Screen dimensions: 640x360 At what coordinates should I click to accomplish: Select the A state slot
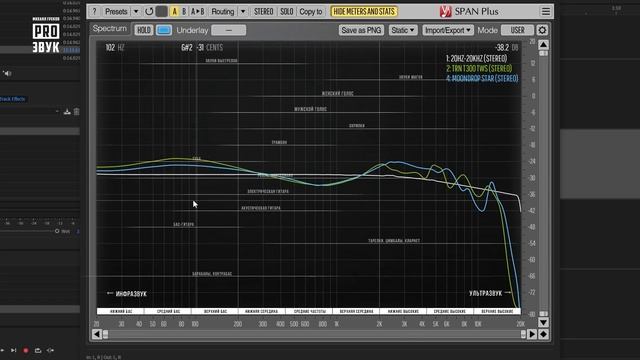[174, 11]
